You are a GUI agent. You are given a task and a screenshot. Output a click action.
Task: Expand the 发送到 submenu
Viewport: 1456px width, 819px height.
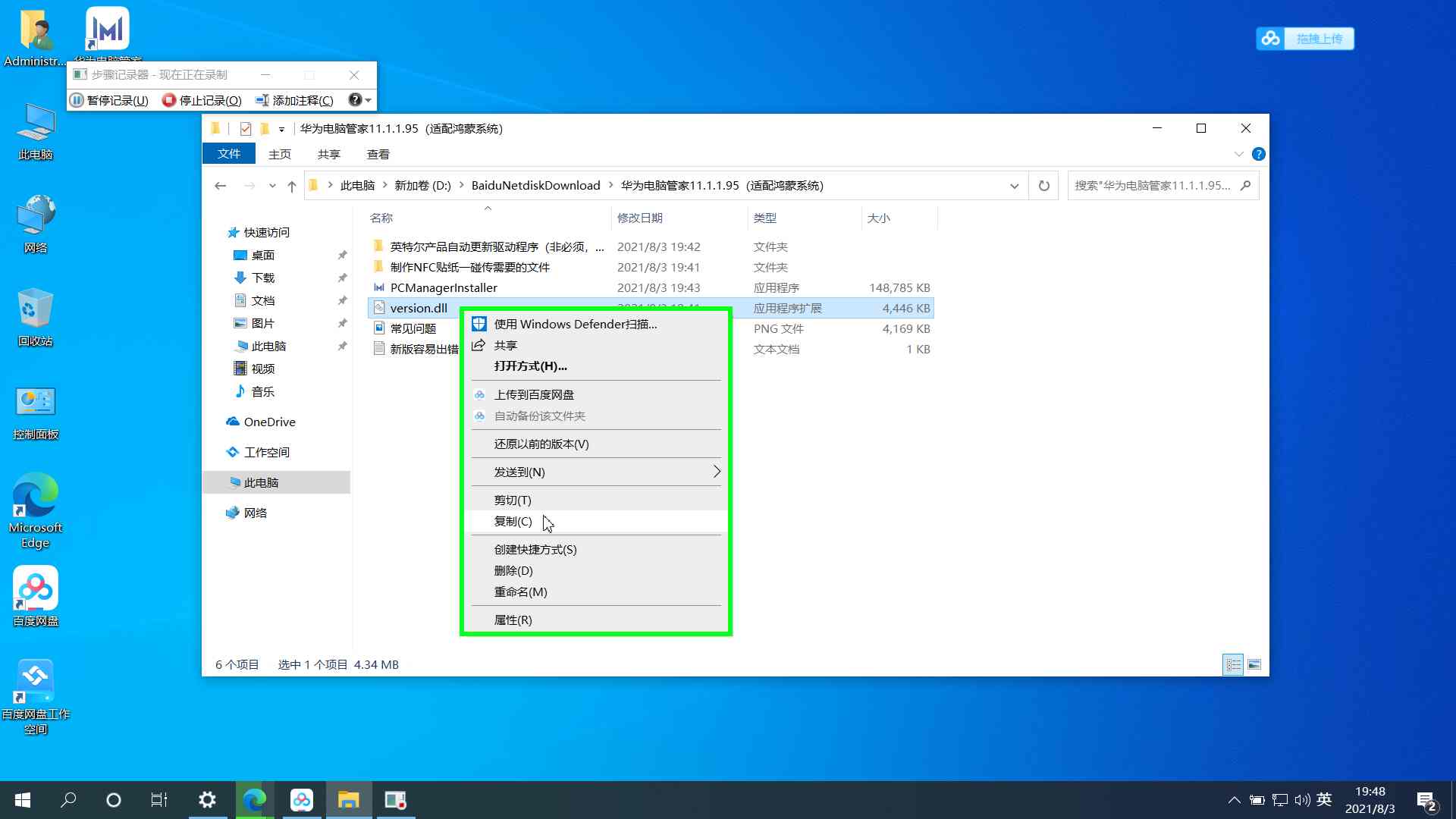coord(596,471)
